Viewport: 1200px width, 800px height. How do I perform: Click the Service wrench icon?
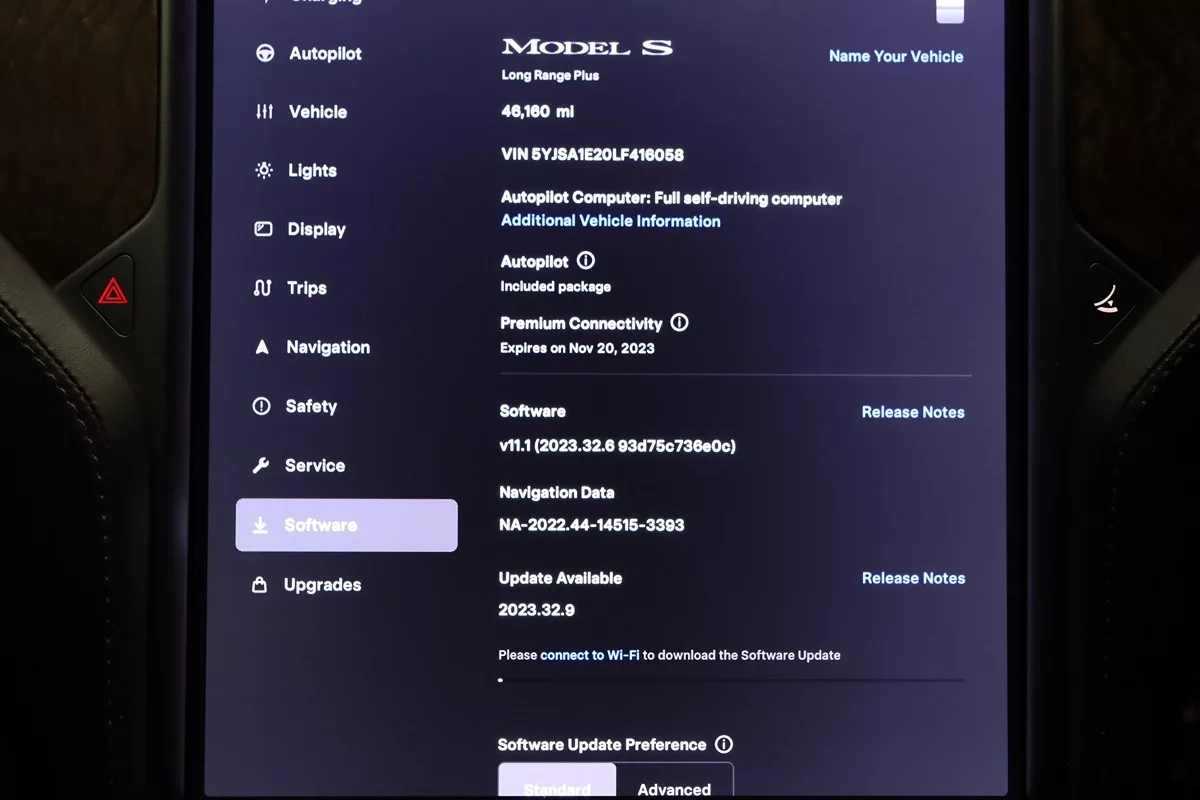[261, 466]
